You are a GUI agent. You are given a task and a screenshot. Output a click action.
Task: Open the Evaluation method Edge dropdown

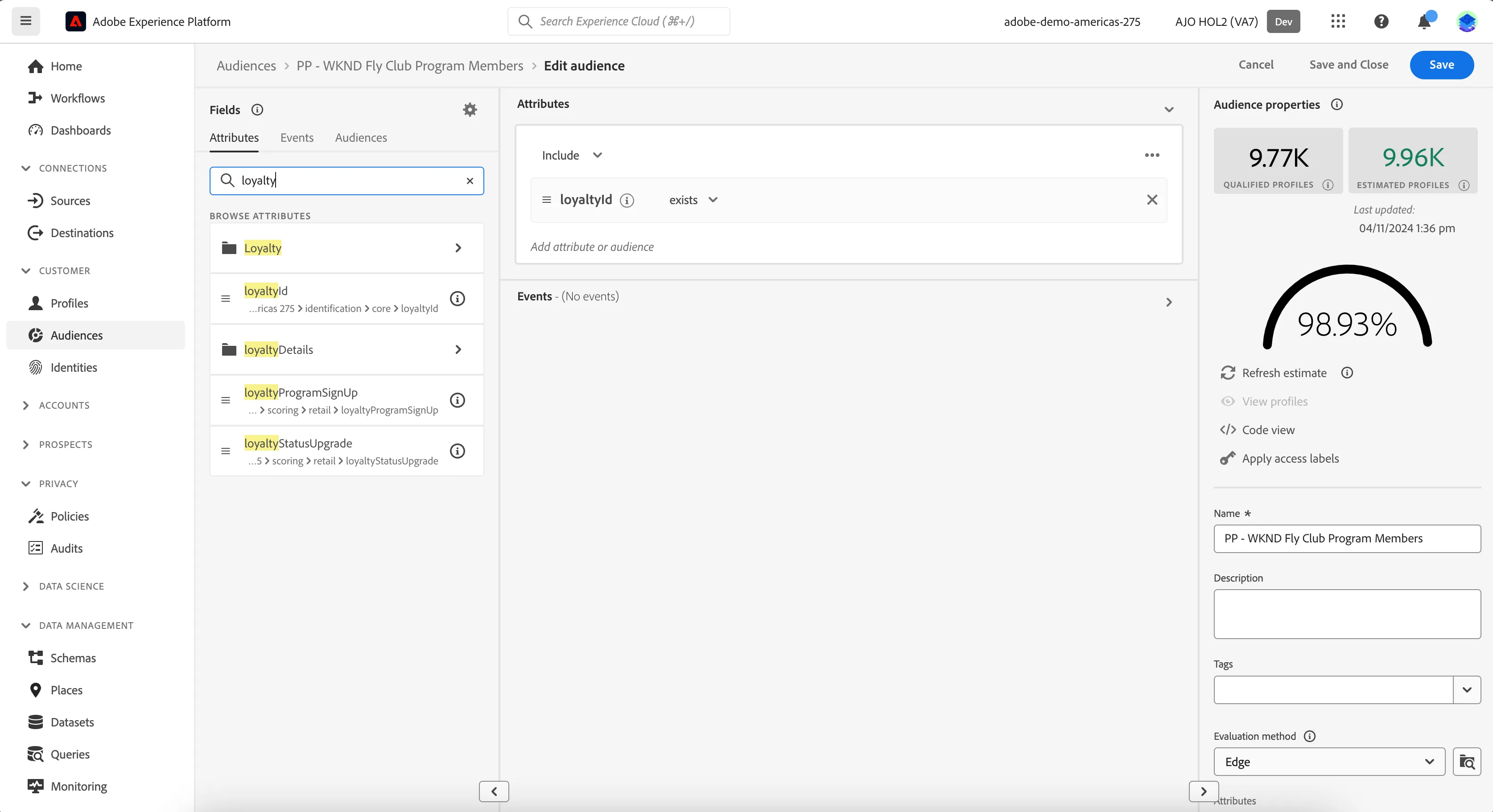1329,762
